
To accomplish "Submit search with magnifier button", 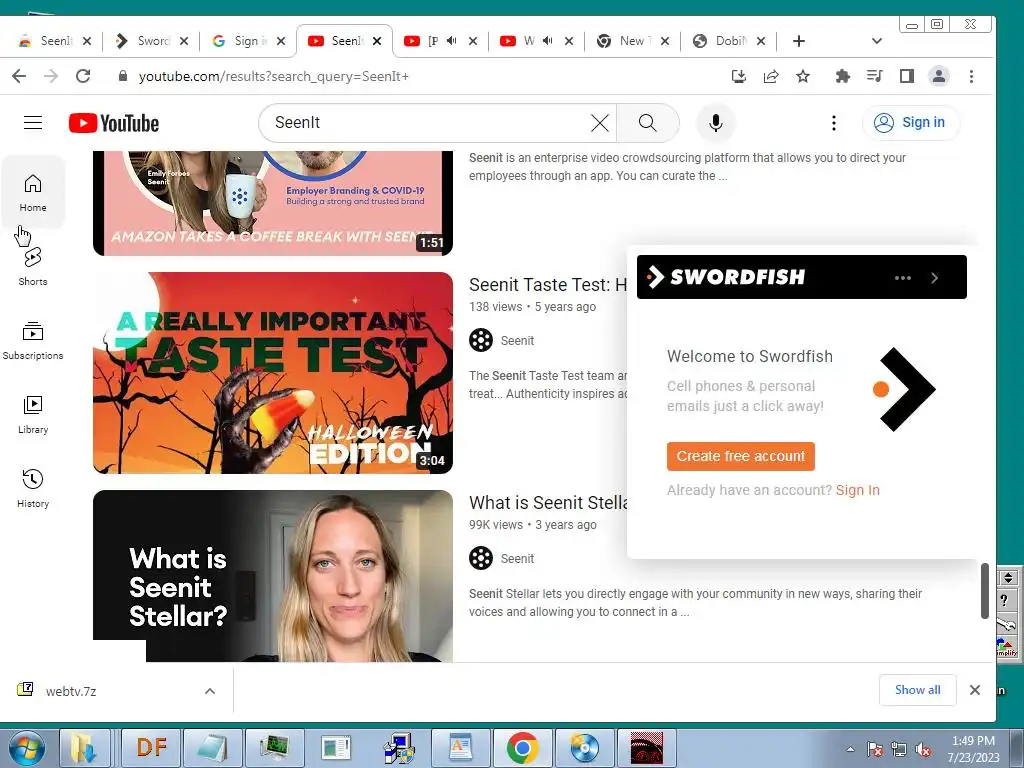I will click(647, 123).
